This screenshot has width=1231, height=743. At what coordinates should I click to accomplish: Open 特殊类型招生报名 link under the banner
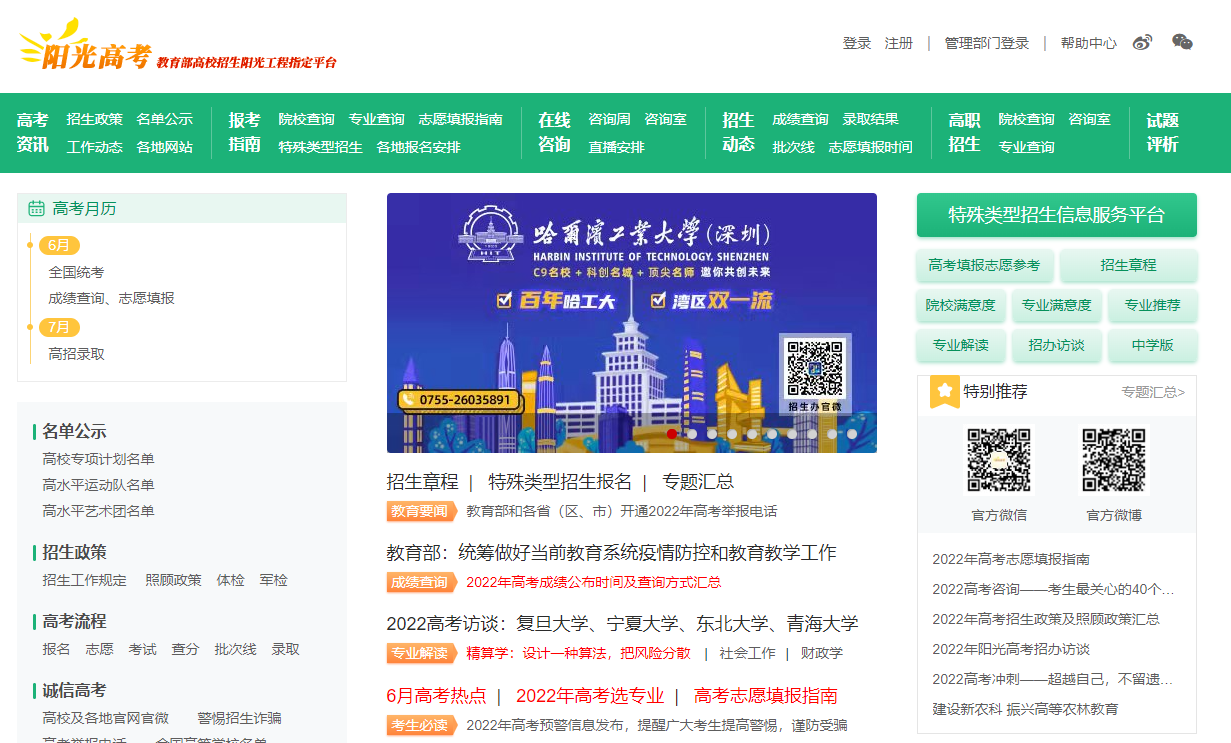pos(560,481)
